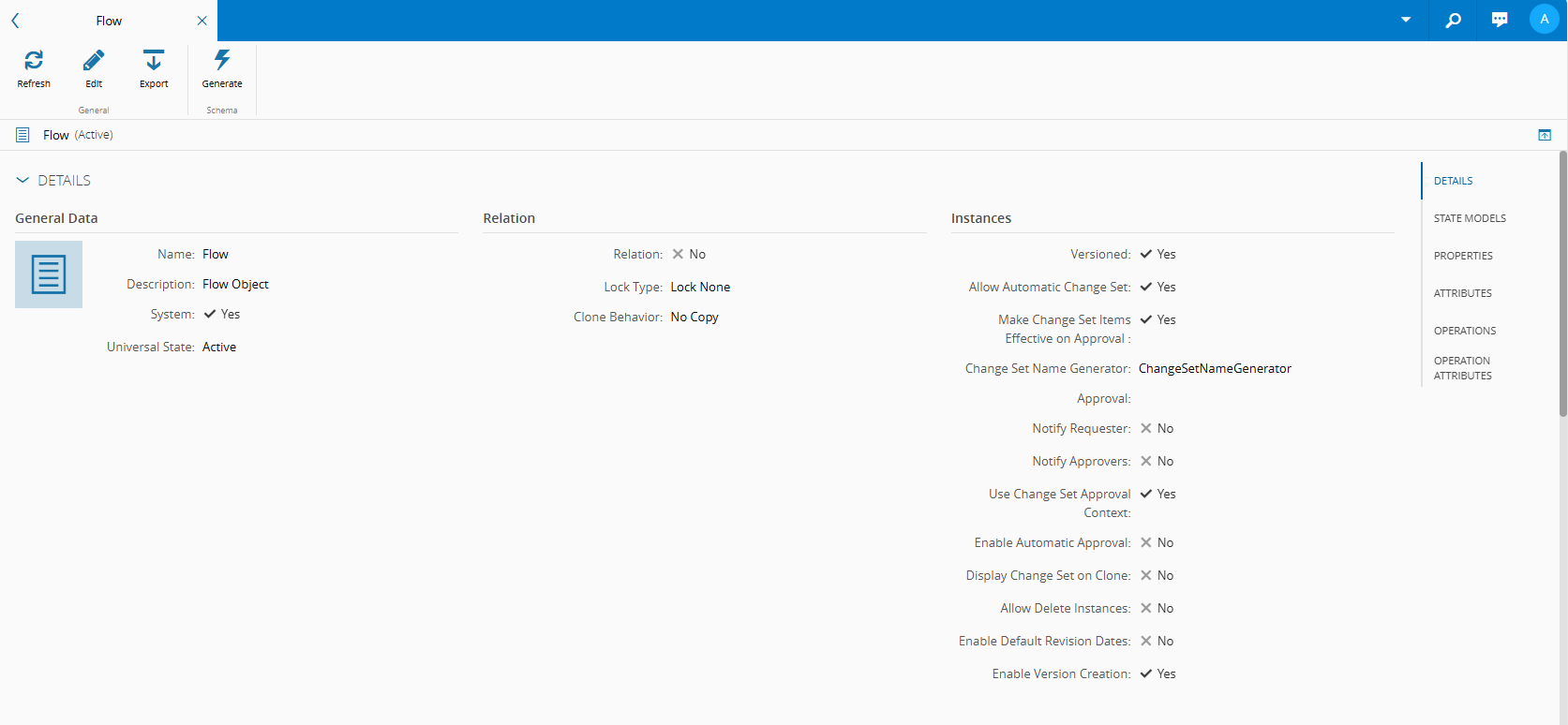Open the chat feedback icon
Screen dimensions: 1568x725
tap(1500, 21)
